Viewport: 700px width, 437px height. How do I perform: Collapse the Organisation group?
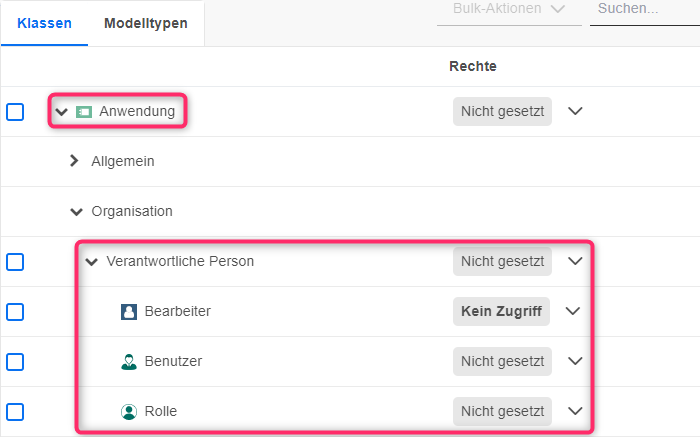click(x=77, y=211)
